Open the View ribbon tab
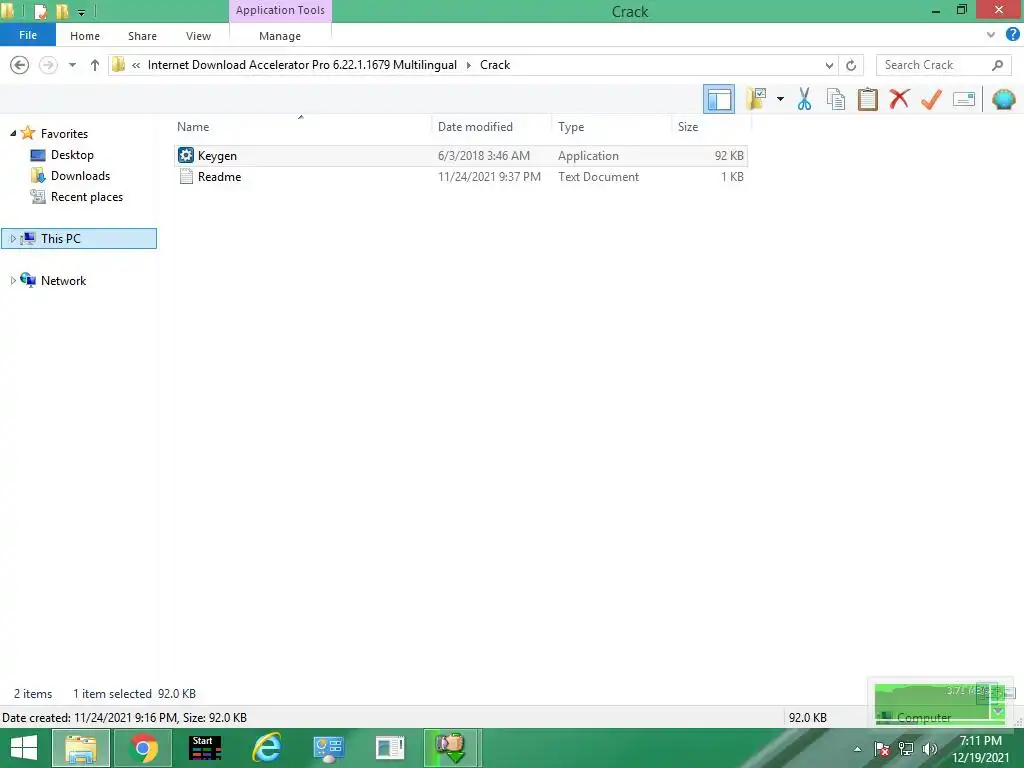This screenshot has width=1024, height=768. [198, 36]
